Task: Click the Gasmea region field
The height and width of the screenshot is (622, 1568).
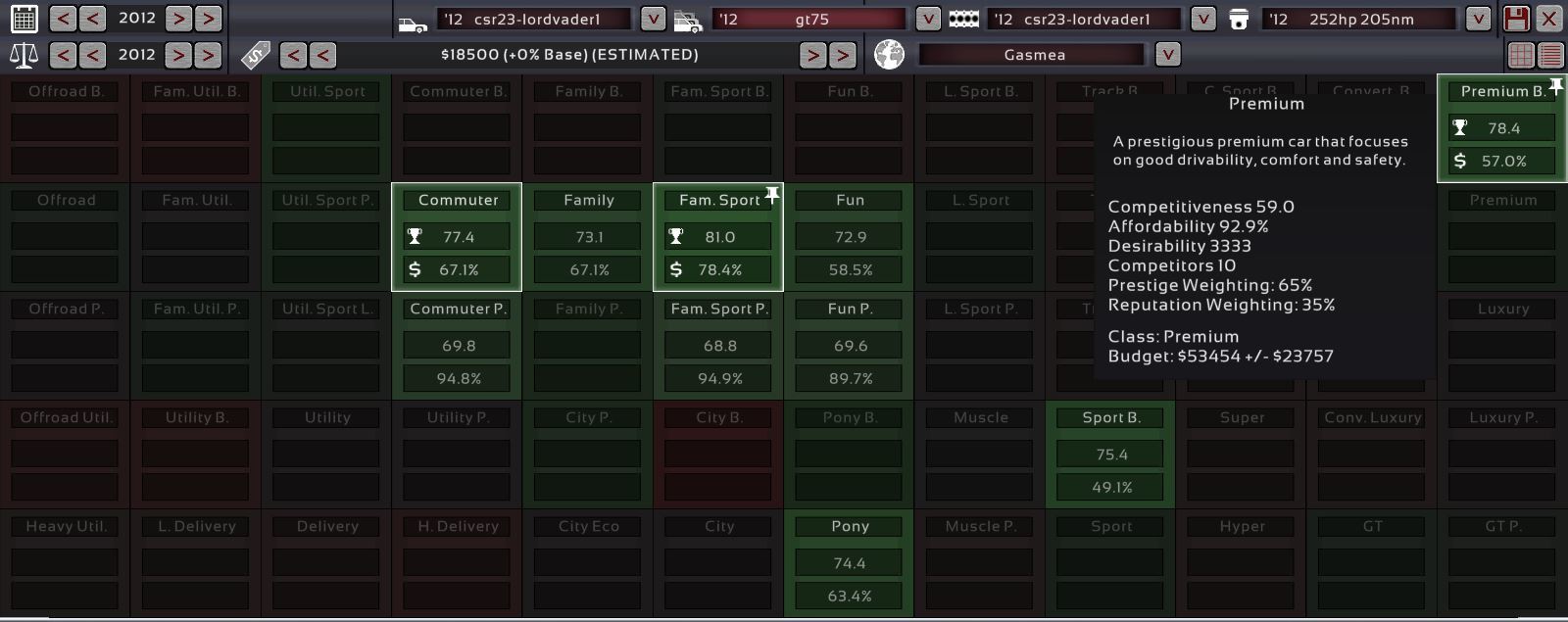Action: coord(1034,55)
